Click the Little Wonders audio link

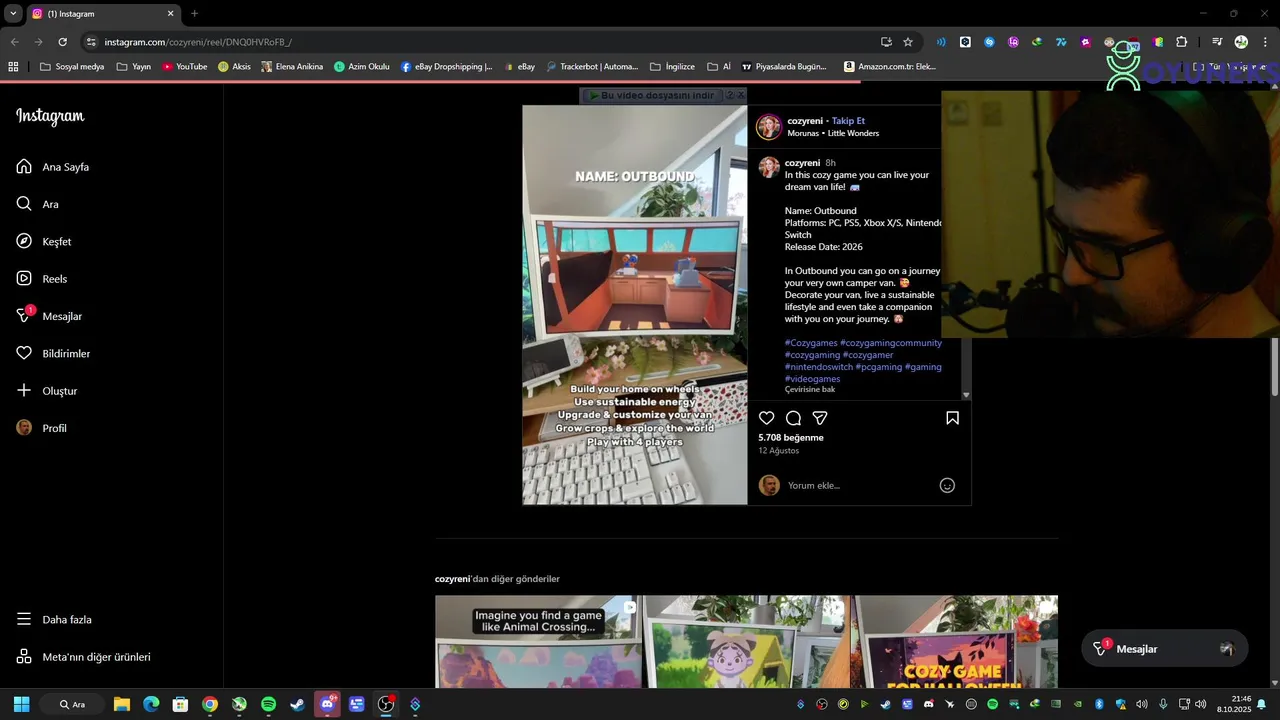coord(853,133)
